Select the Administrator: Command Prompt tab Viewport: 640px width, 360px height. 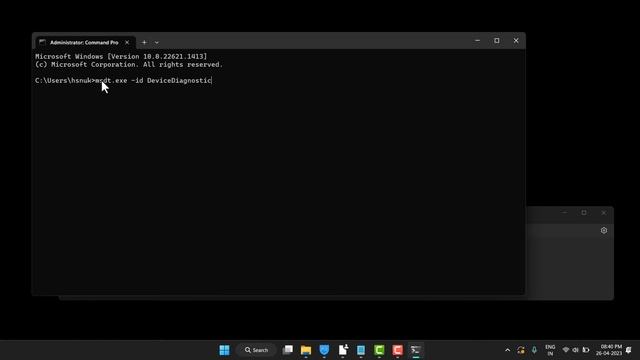click(x=85, y=42)
